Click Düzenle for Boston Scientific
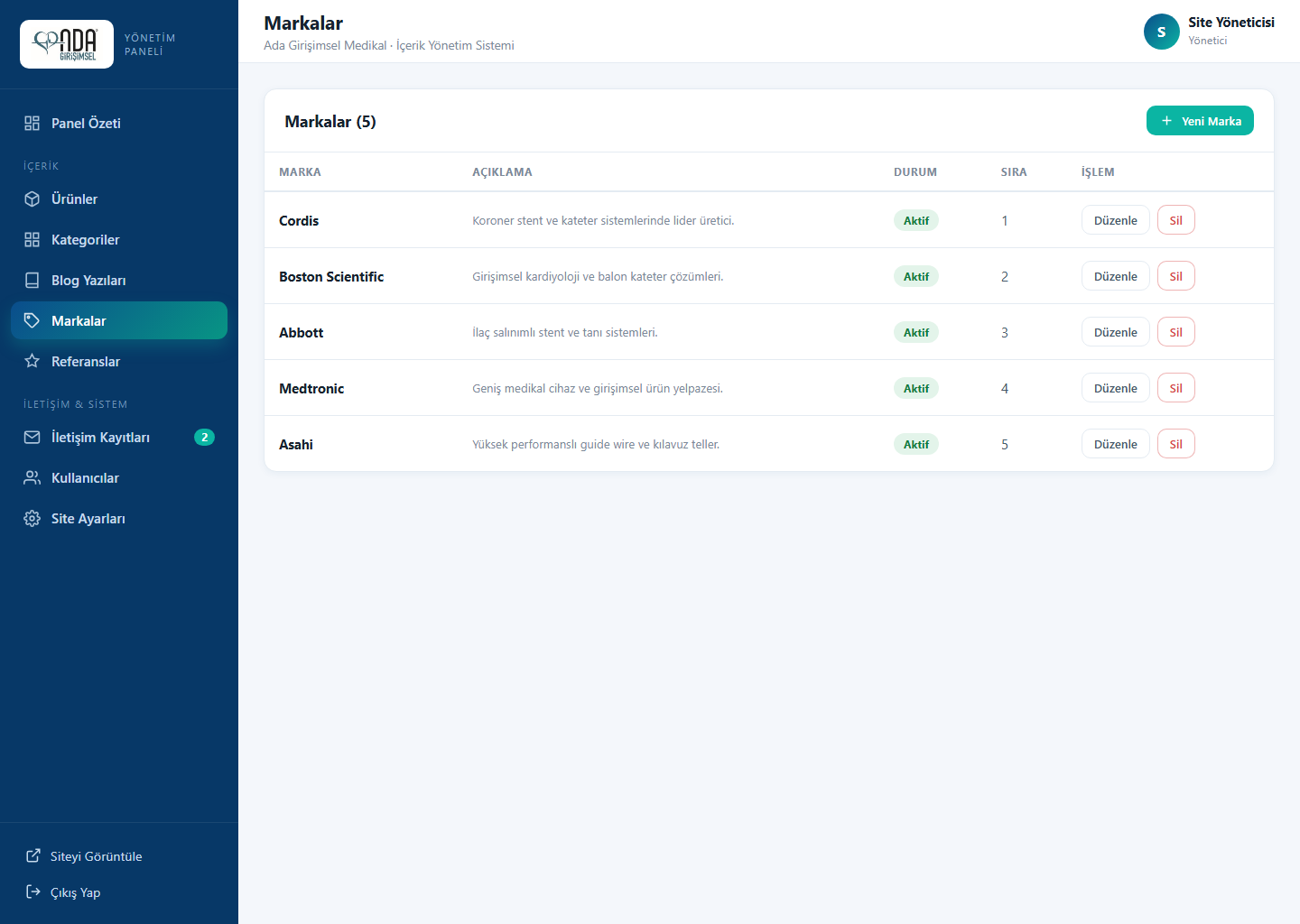The height and width of the screenshot is (924, 1300). click(1116, 276)
